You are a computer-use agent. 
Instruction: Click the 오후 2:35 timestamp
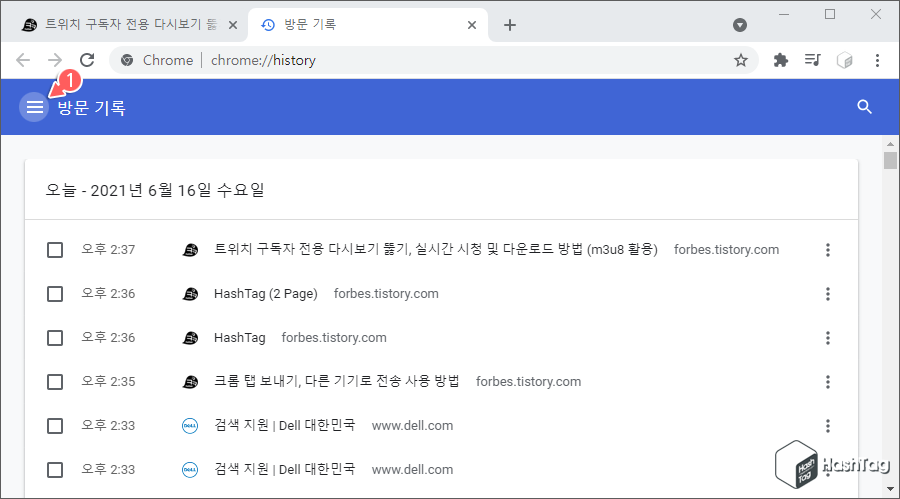pos(108,381)
